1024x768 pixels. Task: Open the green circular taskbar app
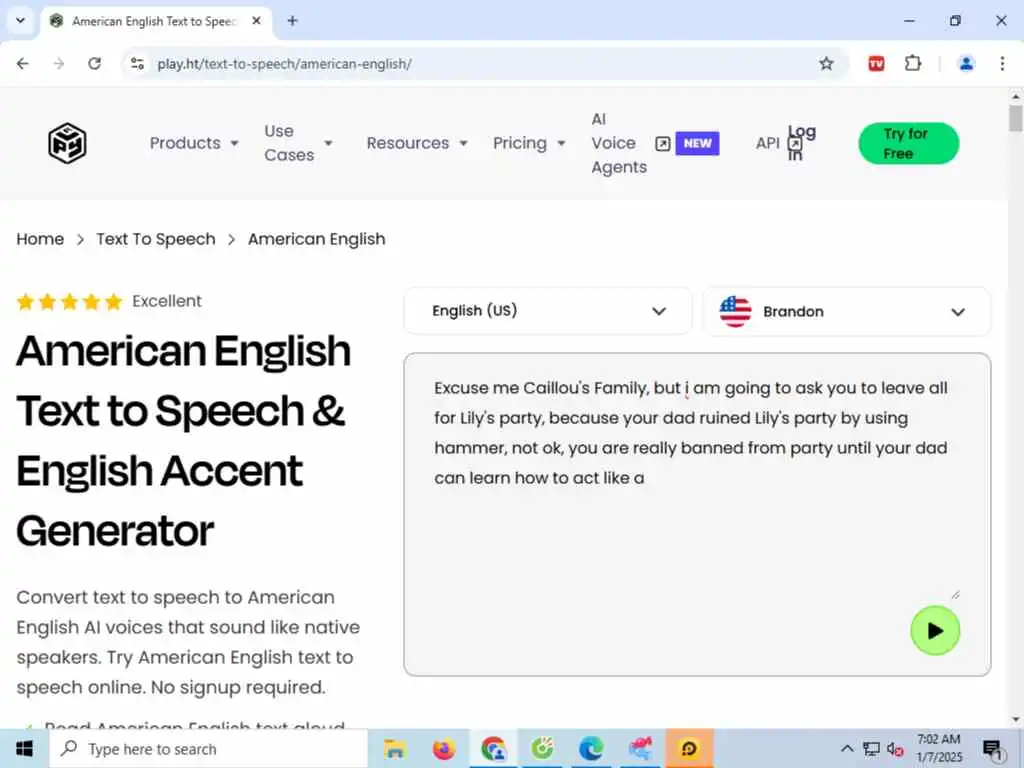542,748
